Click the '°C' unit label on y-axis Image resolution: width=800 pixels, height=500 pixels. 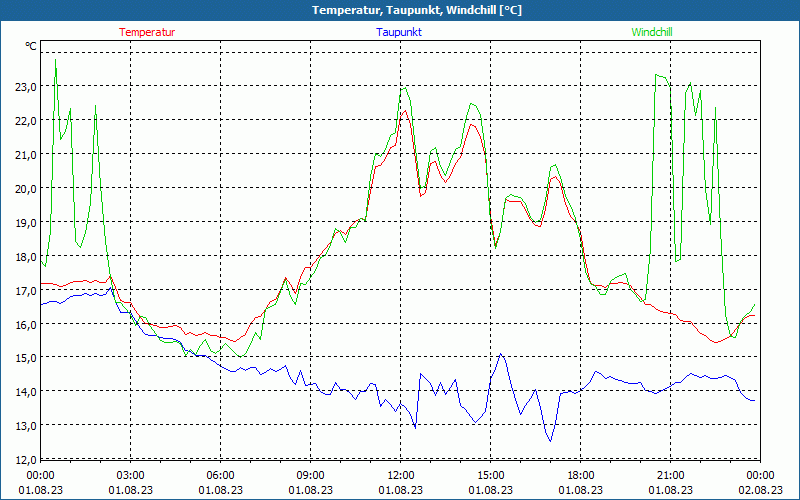(31, 46)
